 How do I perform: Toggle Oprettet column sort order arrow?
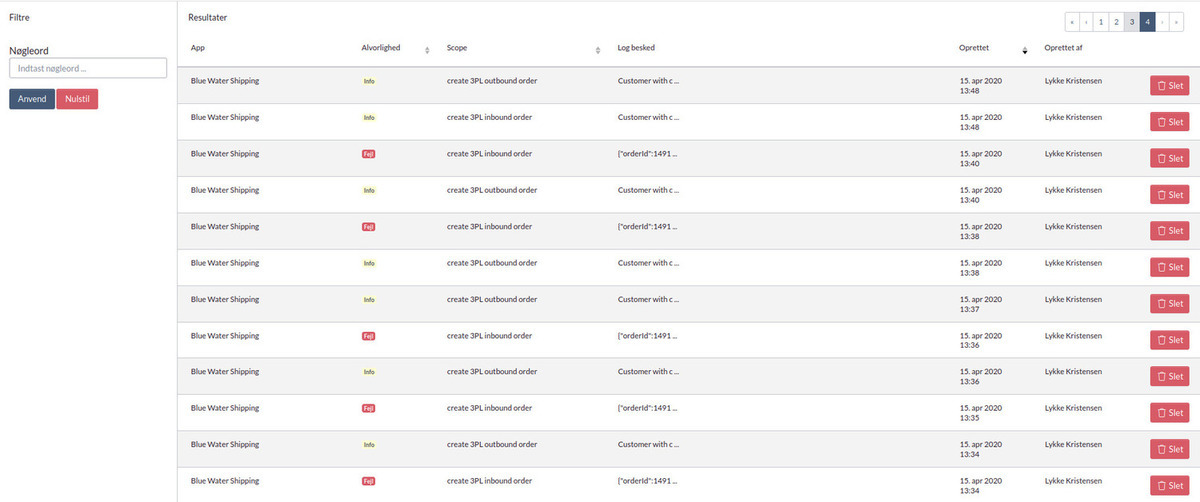(1024, 49)
